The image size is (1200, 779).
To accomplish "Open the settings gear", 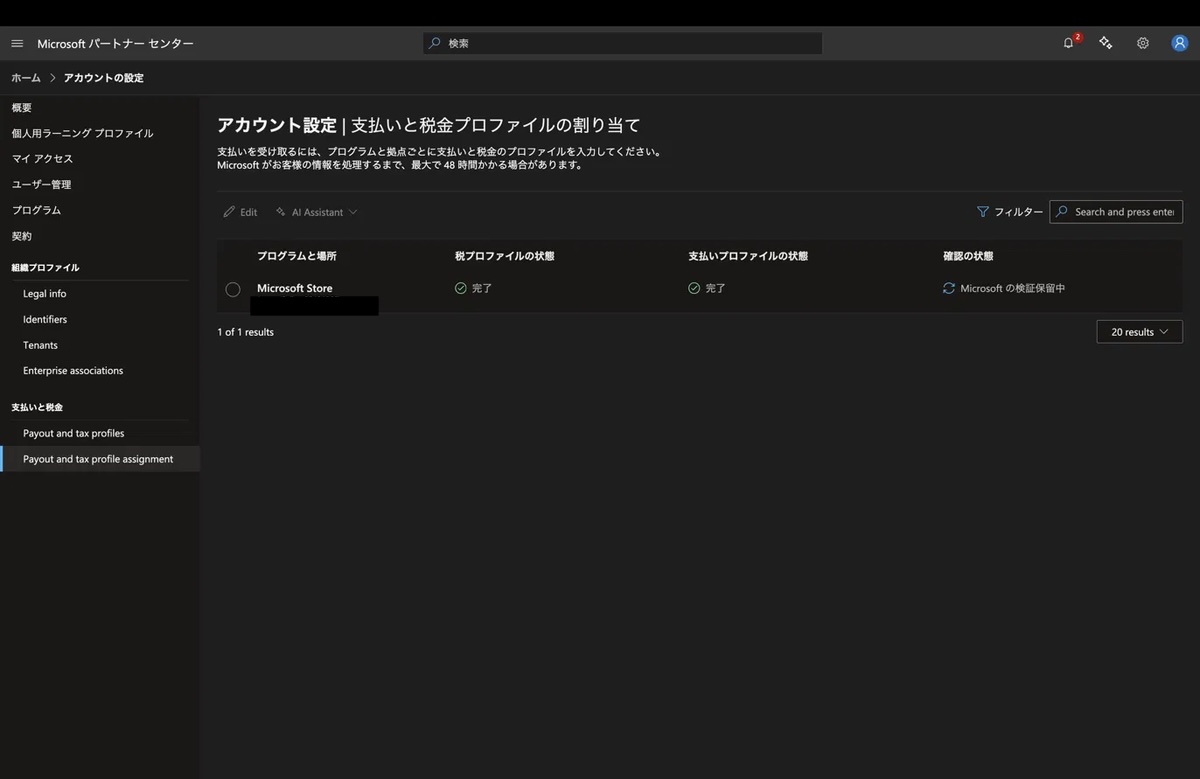I will click(x=1142, y=43).
